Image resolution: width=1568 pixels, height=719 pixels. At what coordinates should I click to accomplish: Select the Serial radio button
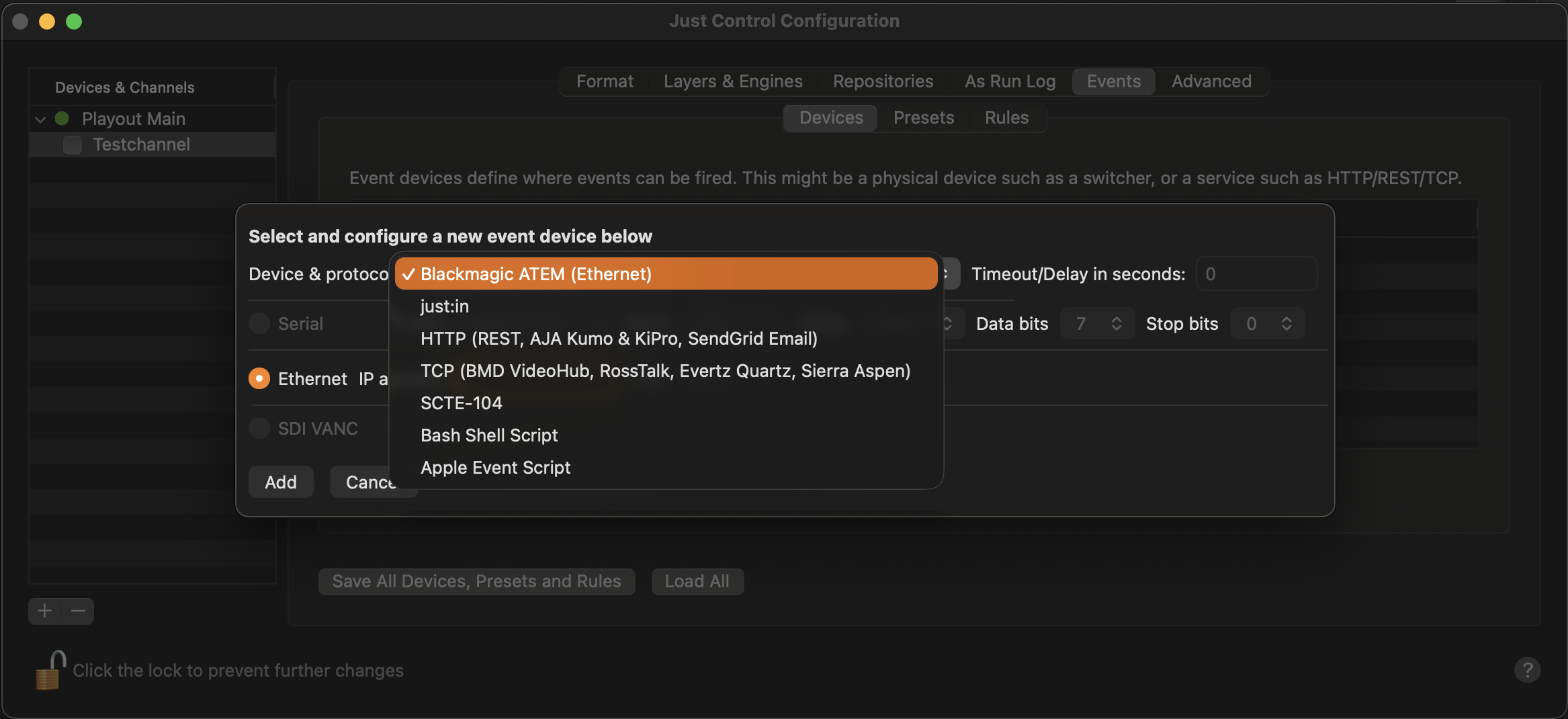coord(259,323)
